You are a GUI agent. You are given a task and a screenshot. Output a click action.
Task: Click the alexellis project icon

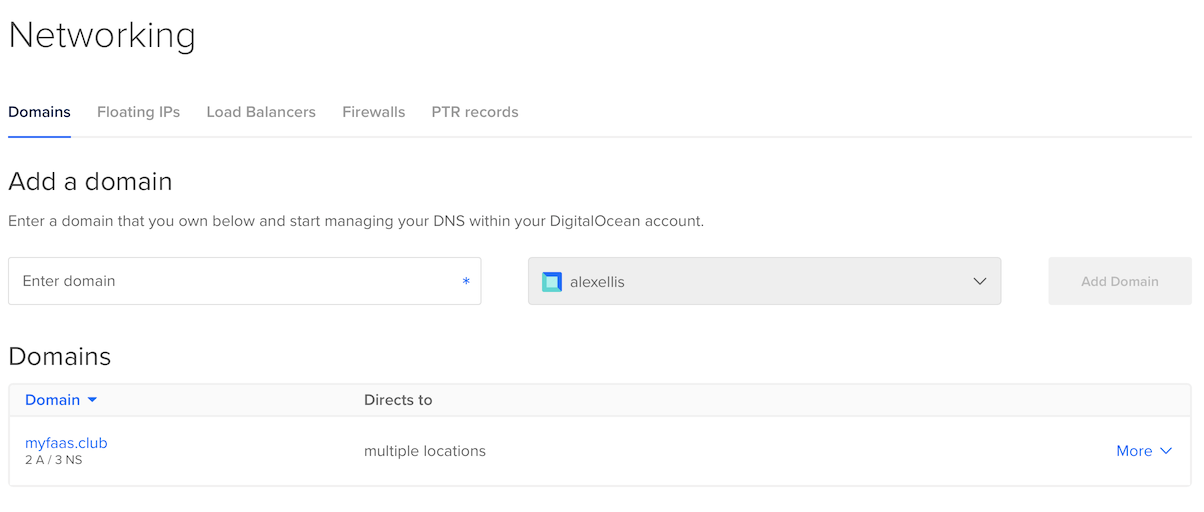(552, 282)
